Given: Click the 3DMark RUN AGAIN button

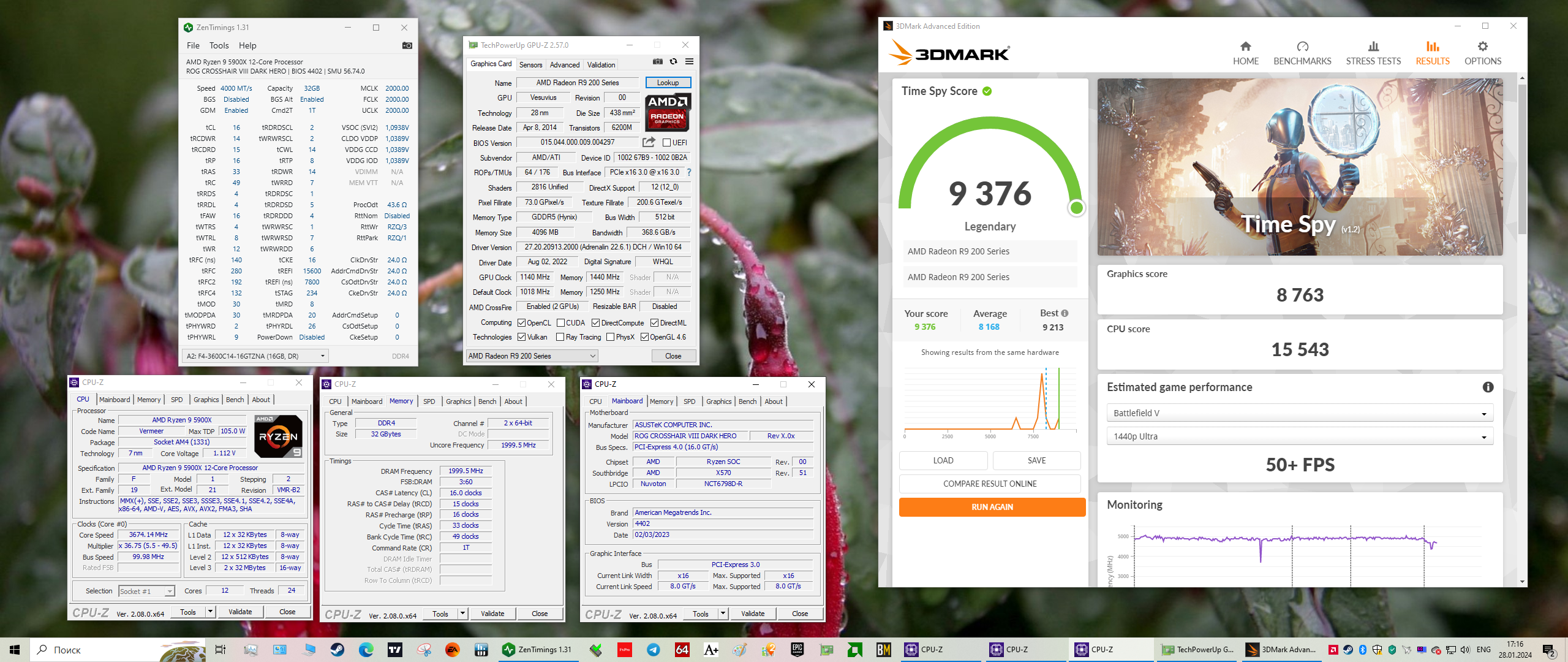Looking at the screenshot, I should (992, 507).
